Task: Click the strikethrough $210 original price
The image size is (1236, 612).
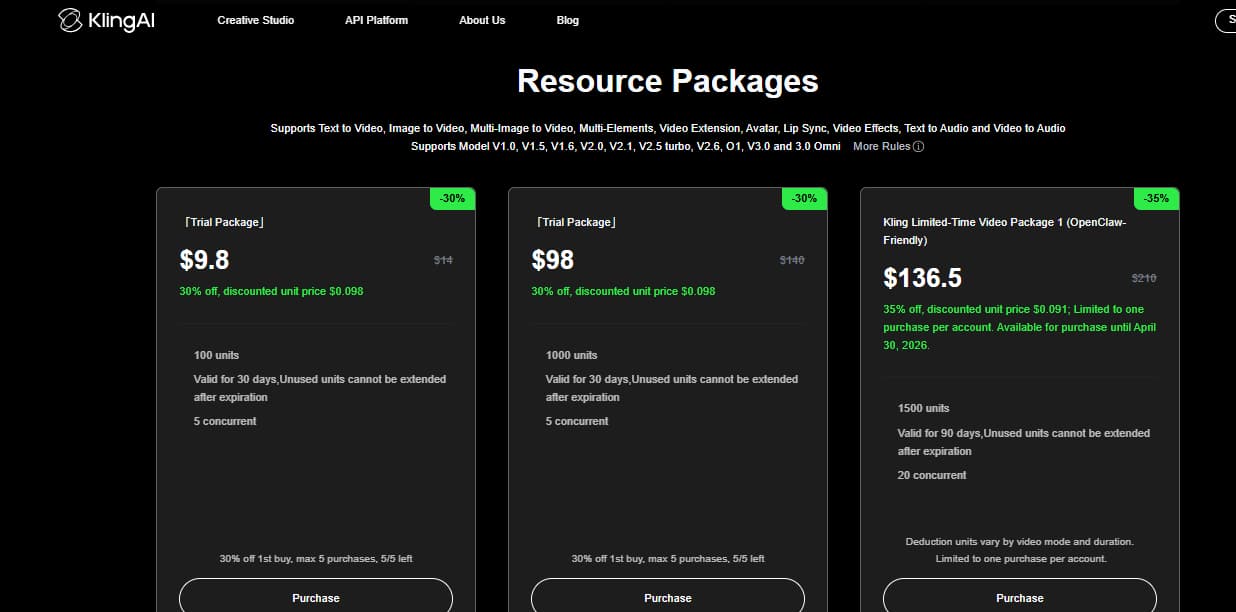Action: coord(1143,278)
